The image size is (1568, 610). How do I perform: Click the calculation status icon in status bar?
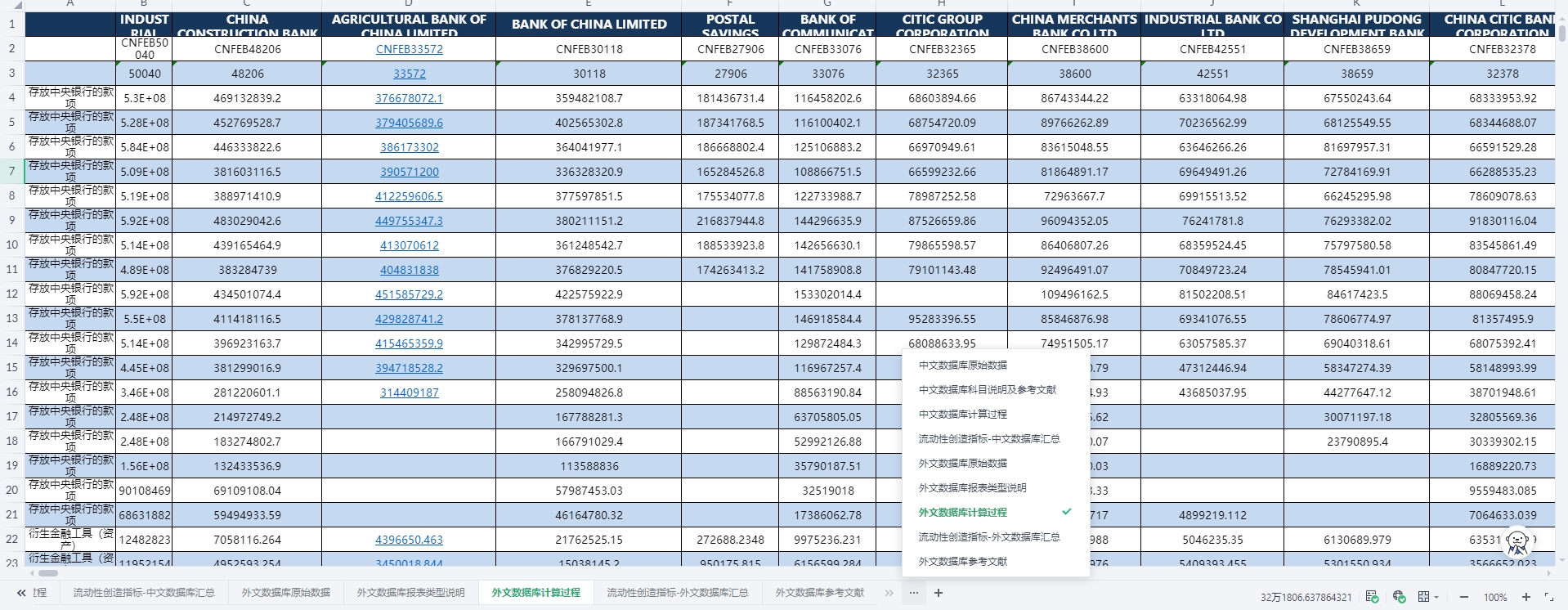pyautogui.click(x=1372, y=596)
